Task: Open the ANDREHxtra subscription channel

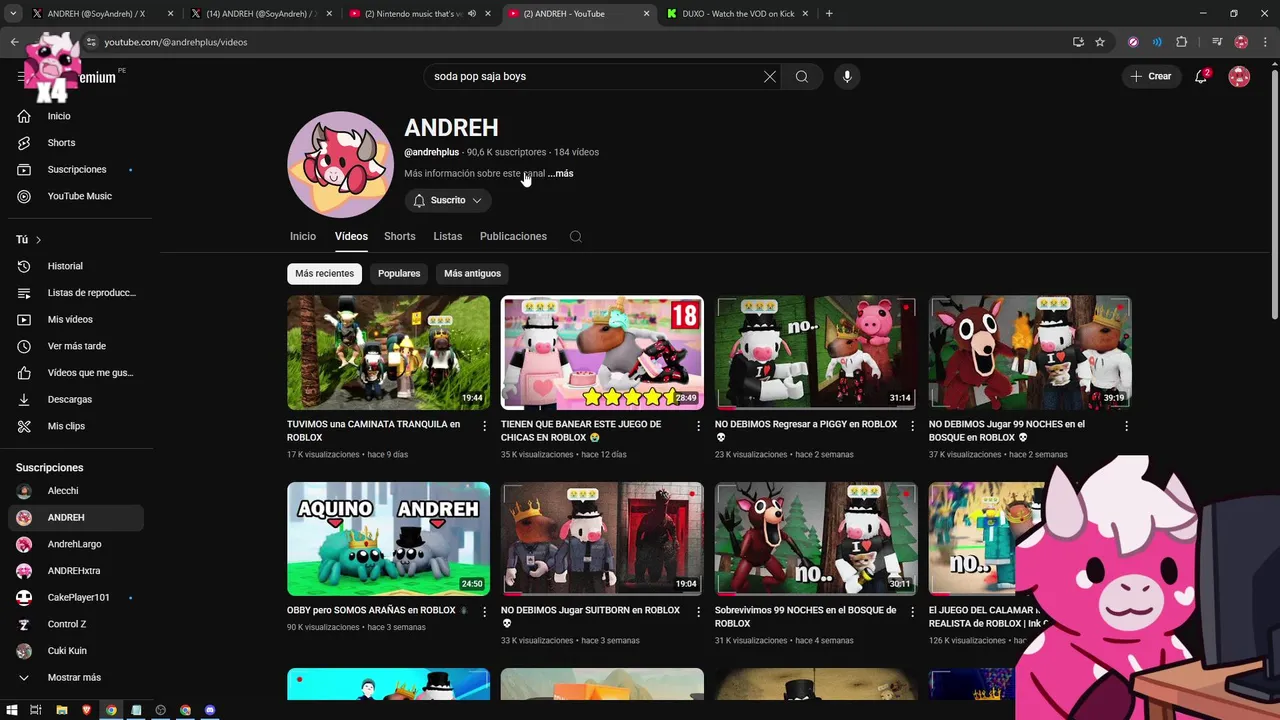Action: click(75, 571)
